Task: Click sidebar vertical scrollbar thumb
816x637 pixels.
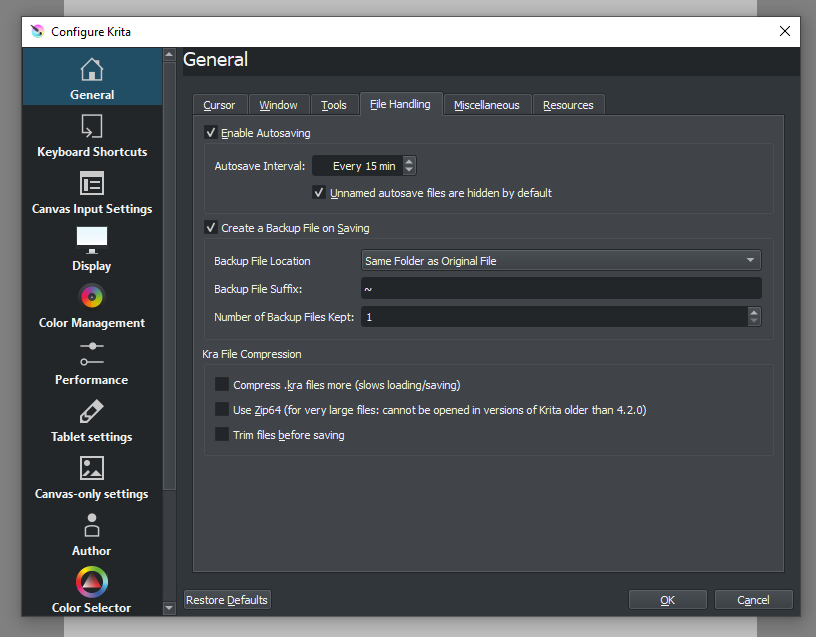Action: pos(169,276)
